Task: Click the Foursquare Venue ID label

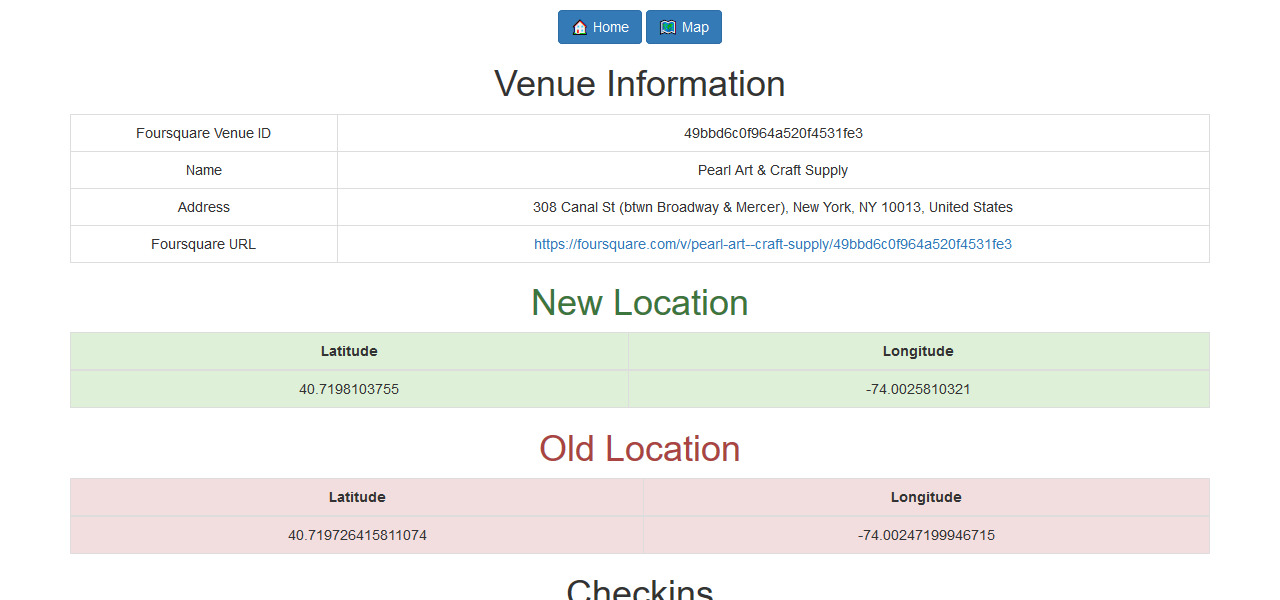Action: click(204, 133)
